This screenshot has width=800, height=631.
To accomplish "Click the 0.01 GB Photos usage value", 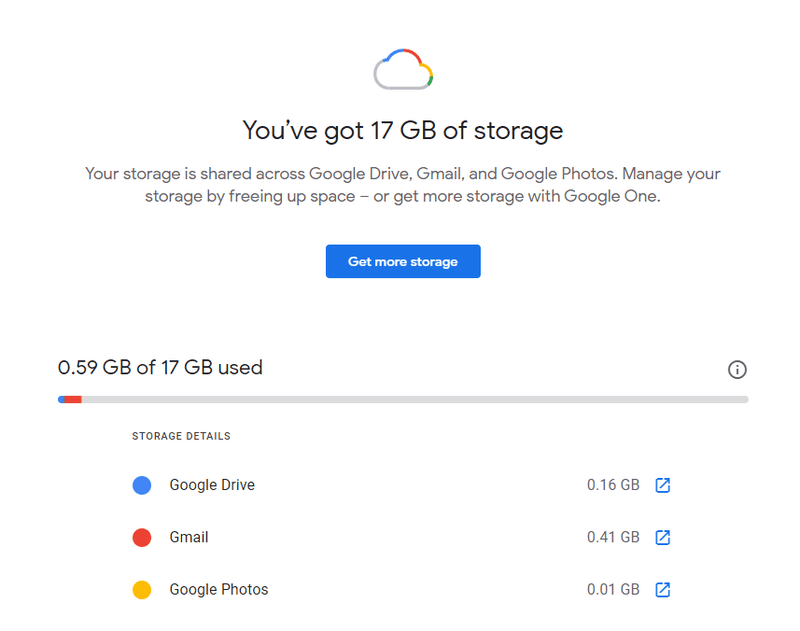I will [x=613, y=590].
